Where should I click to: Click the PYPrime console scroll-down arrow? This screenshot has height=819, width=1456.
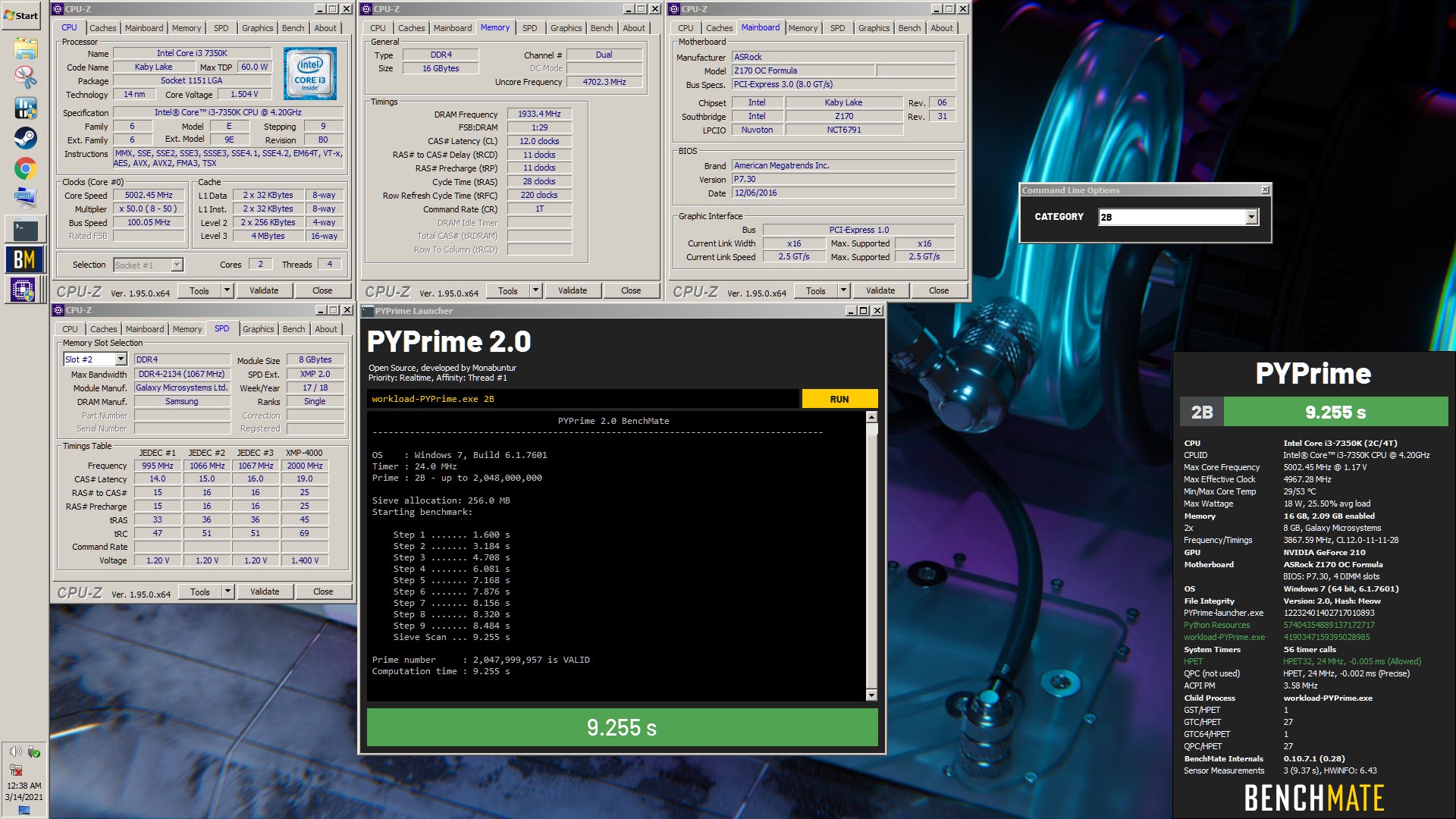pos(871,695)
